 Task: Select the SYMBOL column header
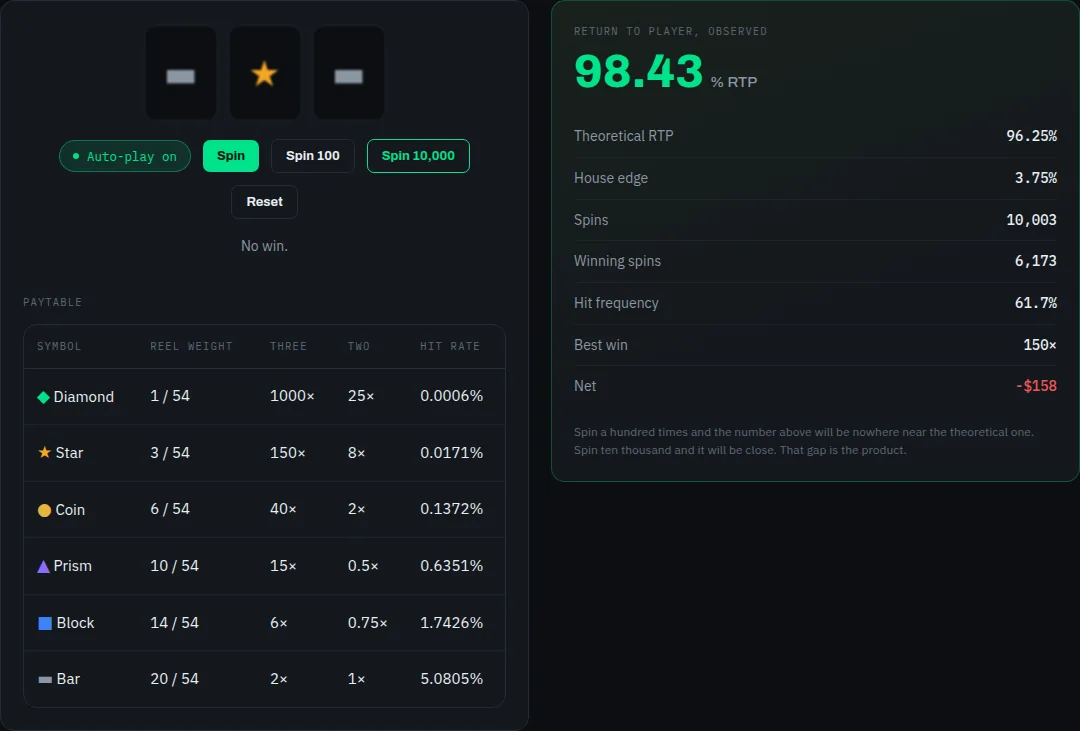click(x=59, y=346)
